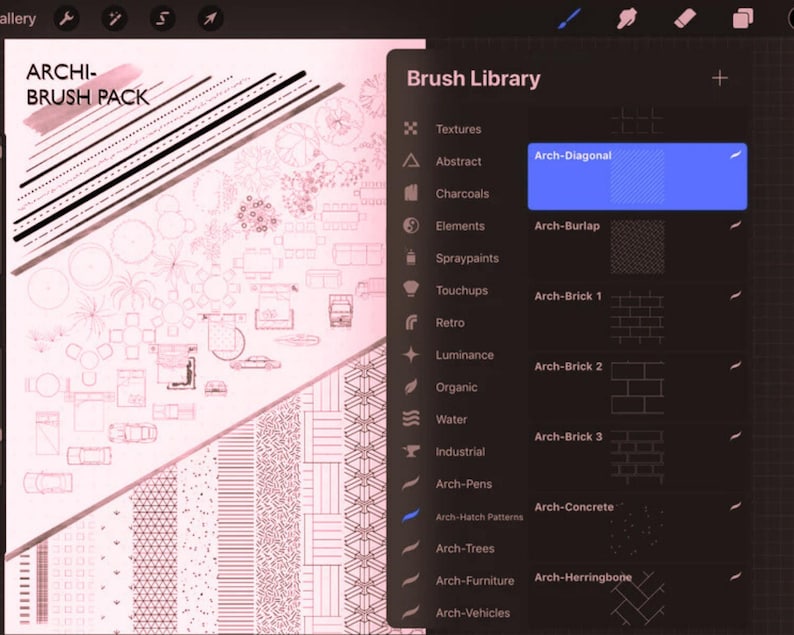Select the Arch-Brick 3 brush
Viewport: 794px width, 635px height.
[x=637, y=458]
